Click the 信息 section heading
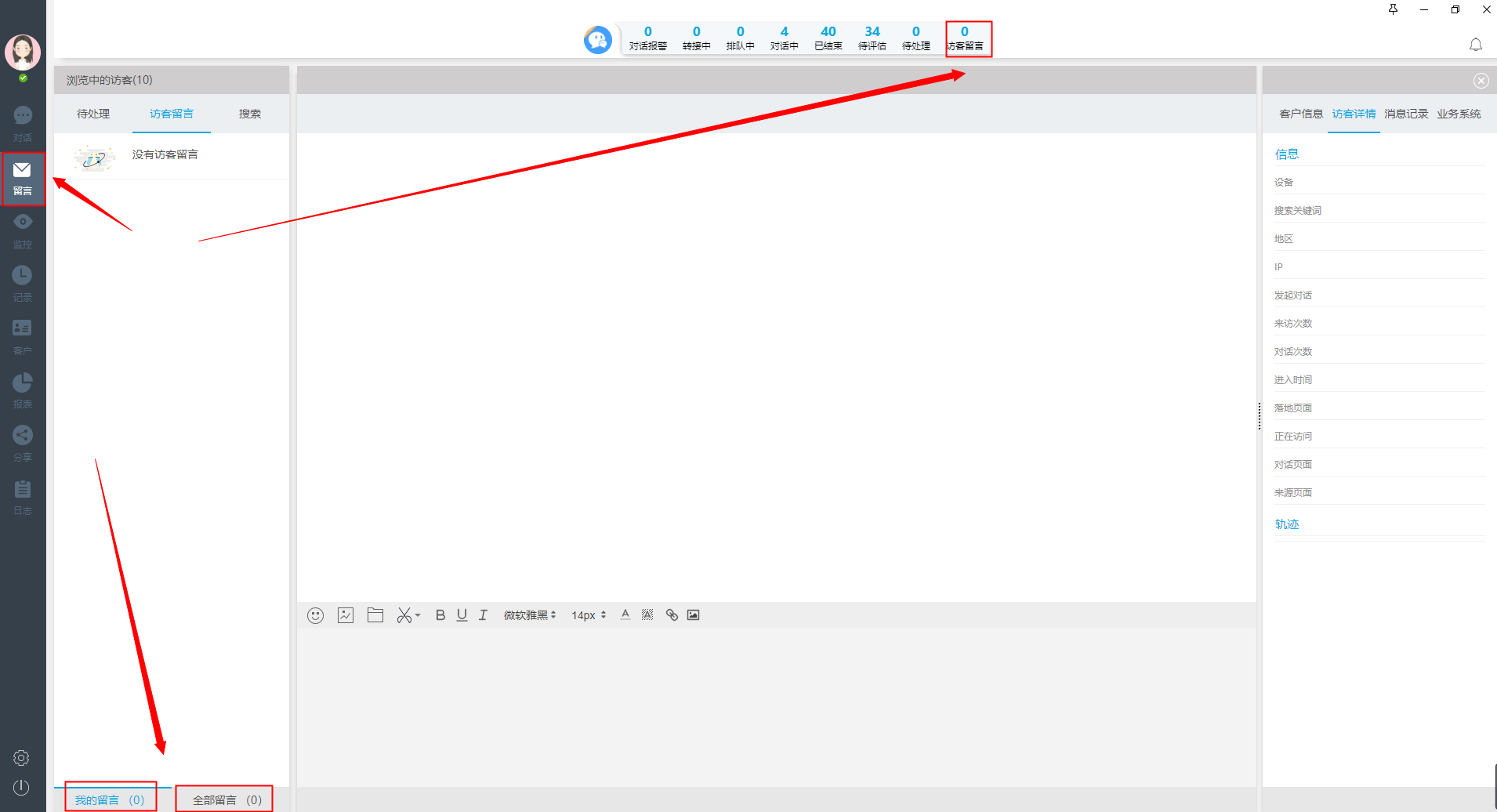Screen dimensions: 1497x812 coord(1287,154)
